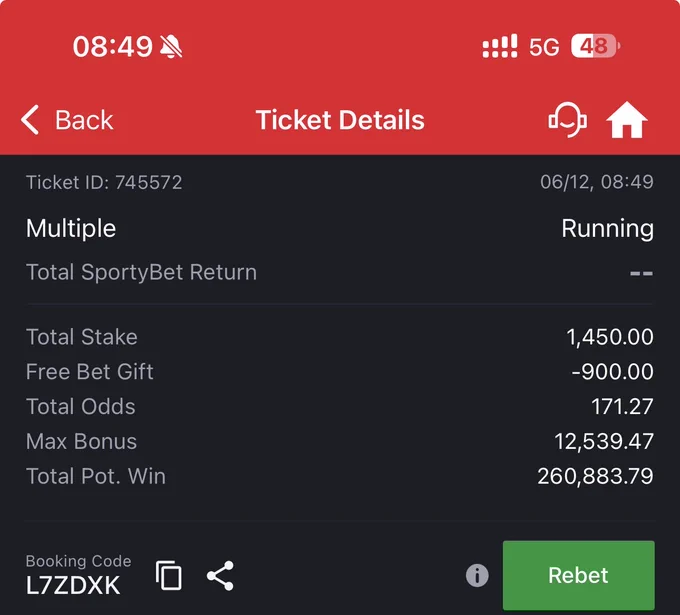680x615 pixels.
Task: Tap the Total Stake amount 1,450.00
Action: (x=610, y=337)
